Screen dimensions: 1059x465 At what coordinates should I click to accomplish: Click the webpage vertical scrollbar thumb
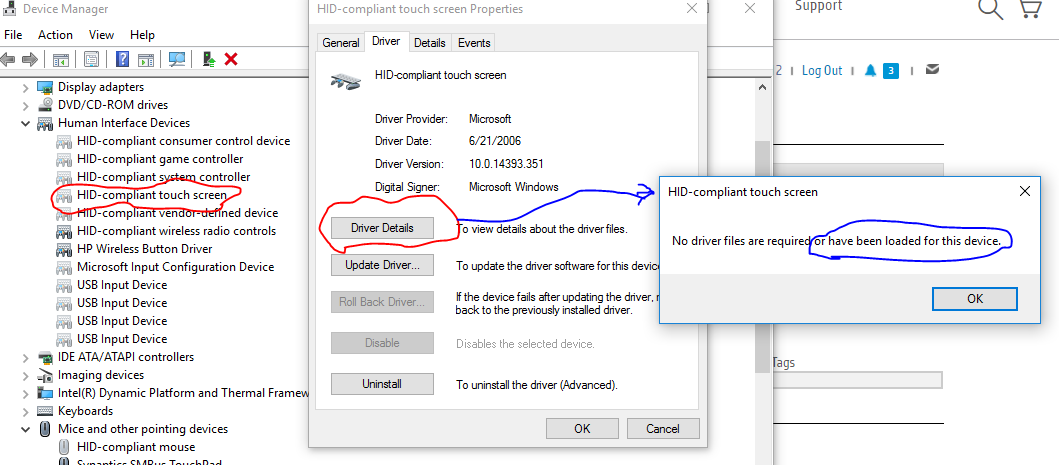763,257
